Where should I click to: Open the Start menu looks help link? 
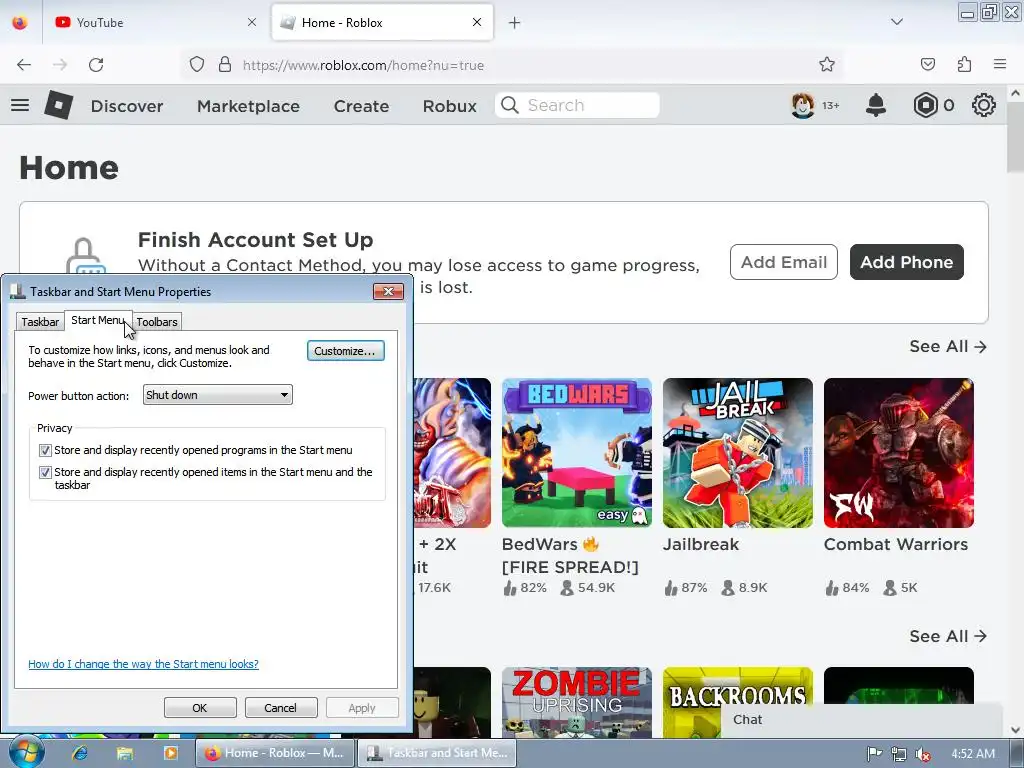143,664
